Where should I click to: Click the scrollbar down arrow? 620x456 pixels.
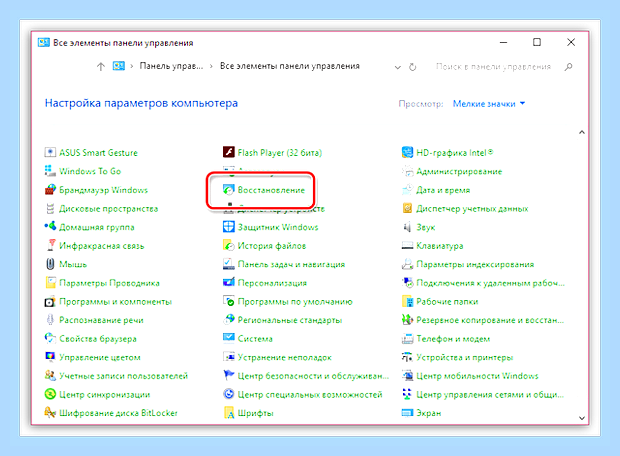(582, 418)
